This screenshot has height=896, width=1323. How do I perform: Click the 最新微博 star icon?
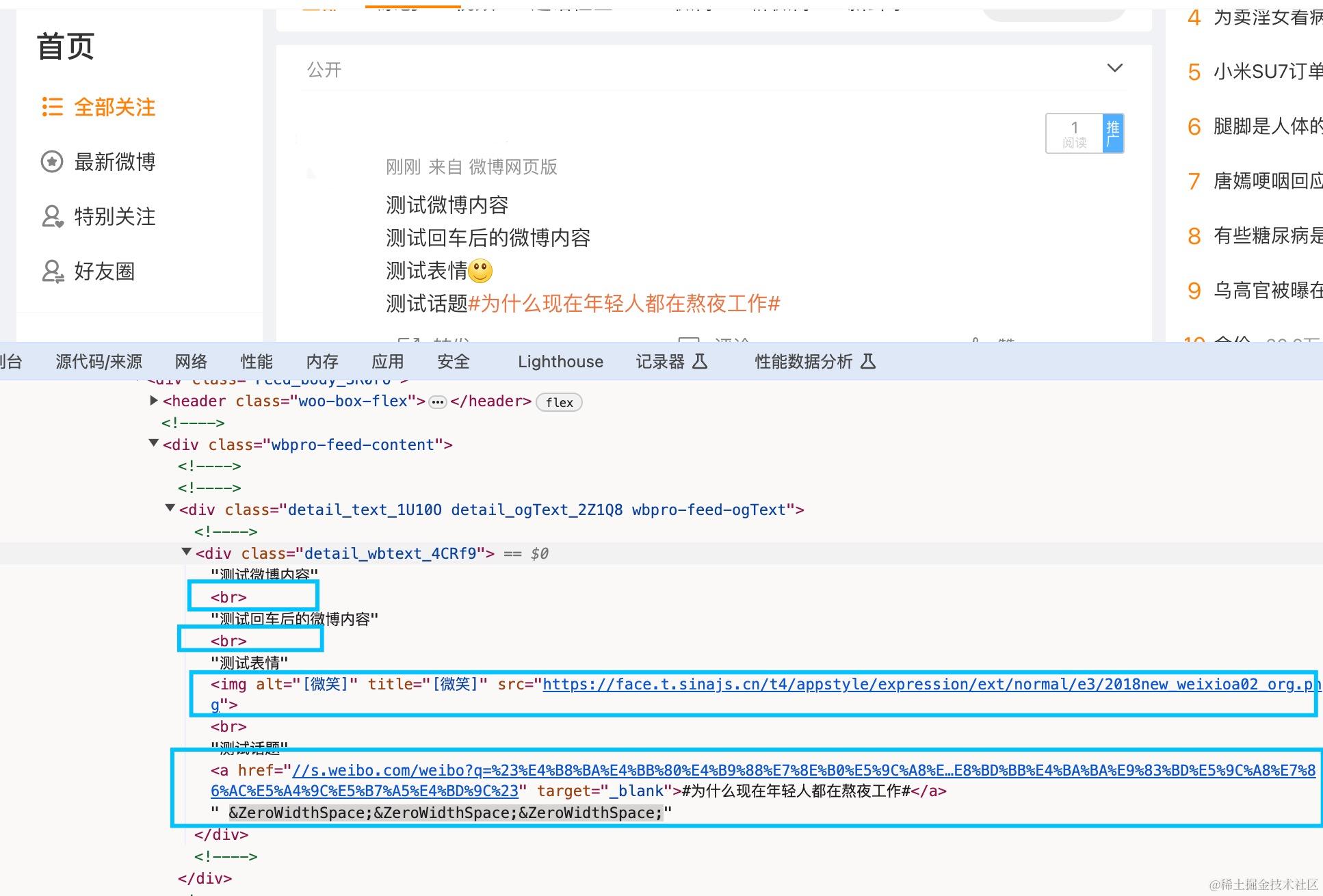pyautogui.click(x=52, y=162)
